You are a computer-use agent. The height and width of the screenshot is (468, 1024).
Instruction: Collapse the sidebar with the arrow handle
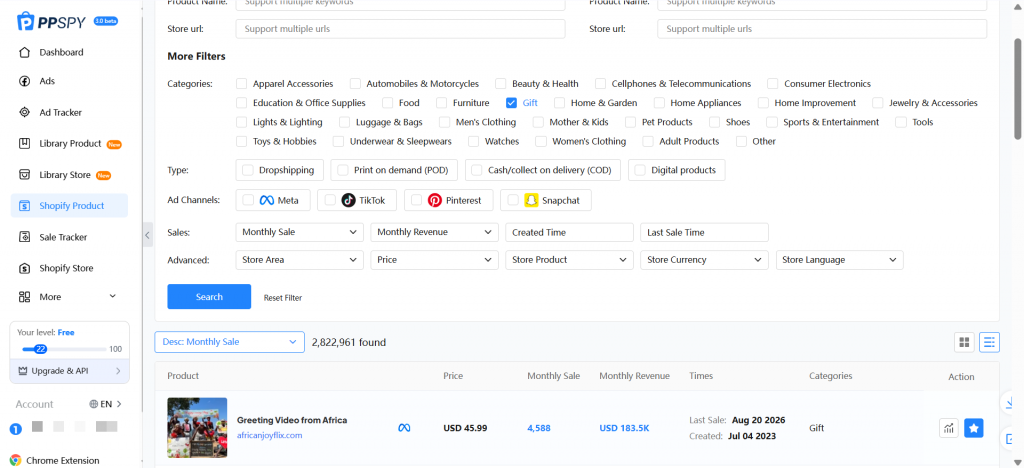[148, 234]
